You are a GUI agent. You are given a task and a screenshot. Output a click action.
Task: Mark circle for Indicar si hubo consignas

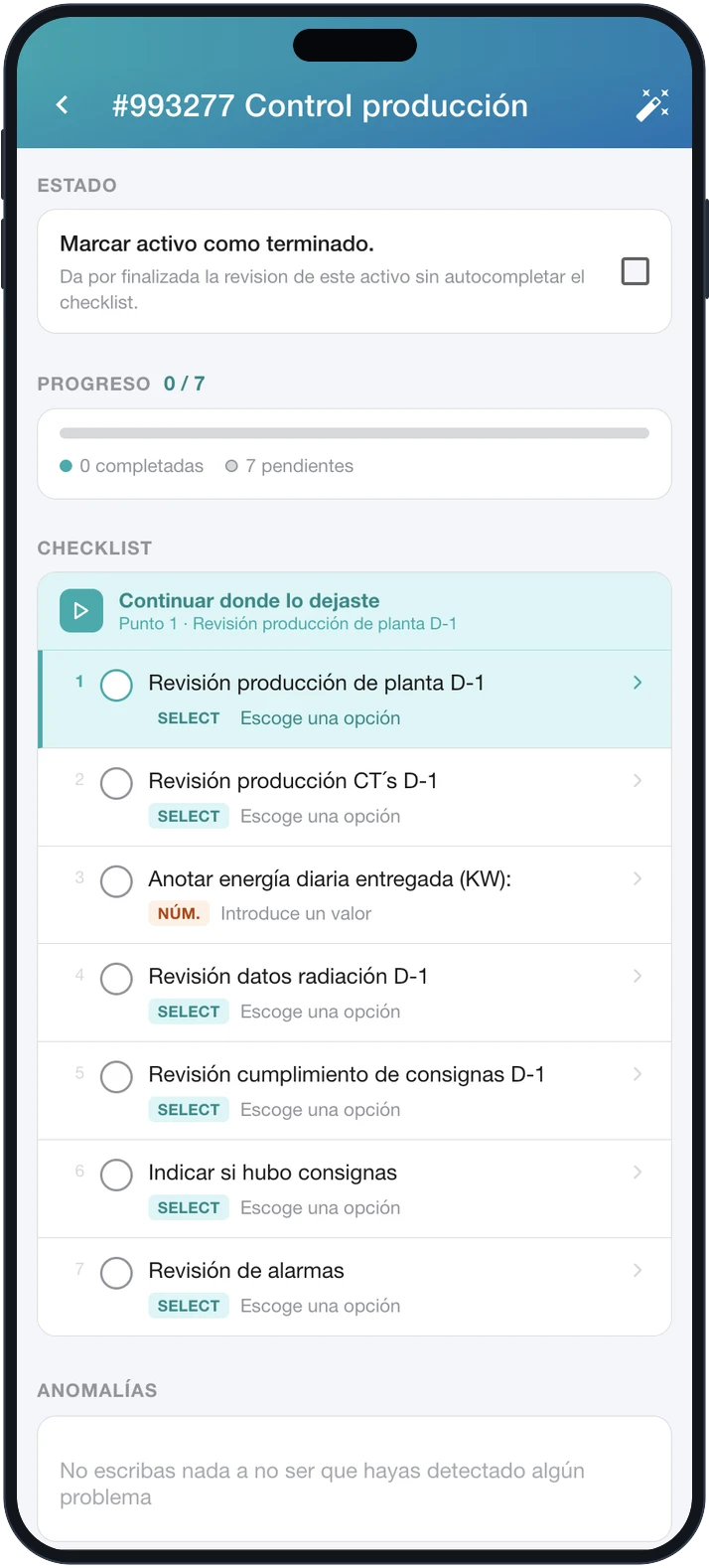coord(116,1176)
